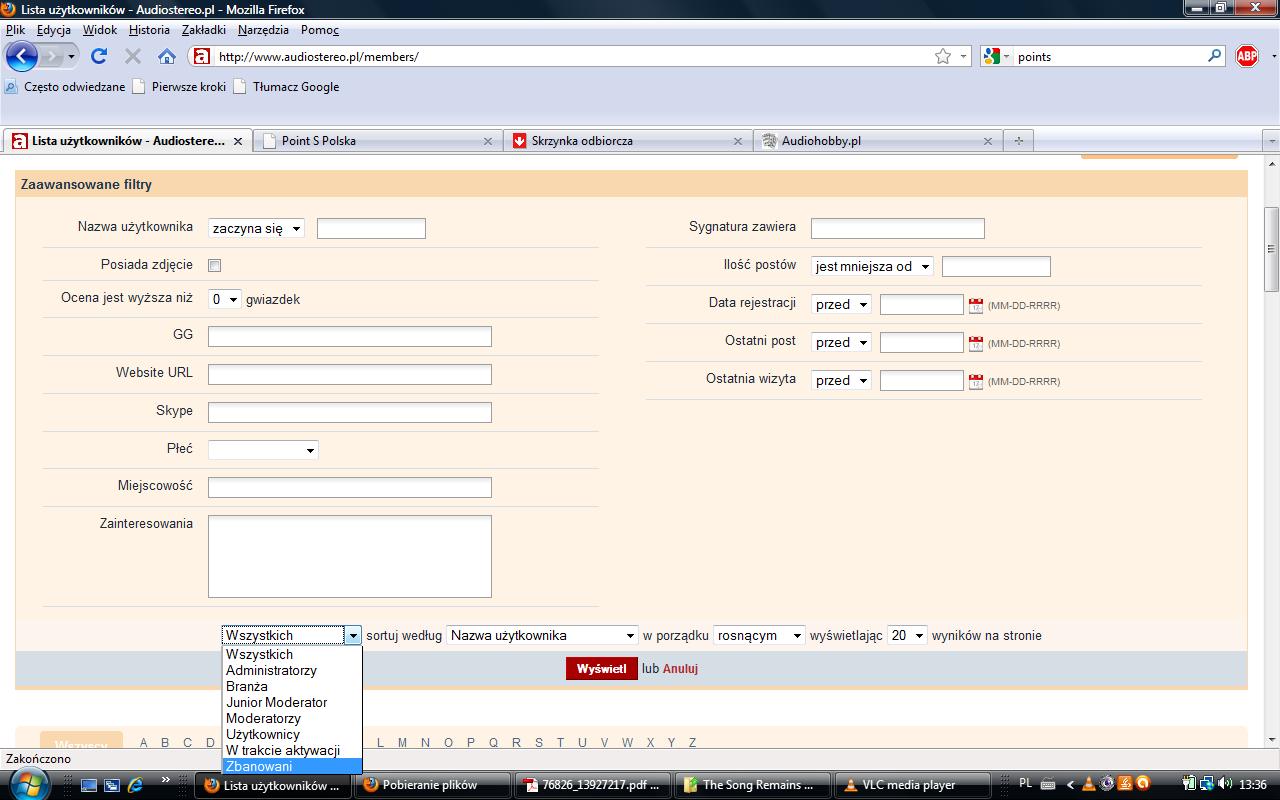
Task: Open the Często odwiedzane bookmark
Action: tap(65, 87)
